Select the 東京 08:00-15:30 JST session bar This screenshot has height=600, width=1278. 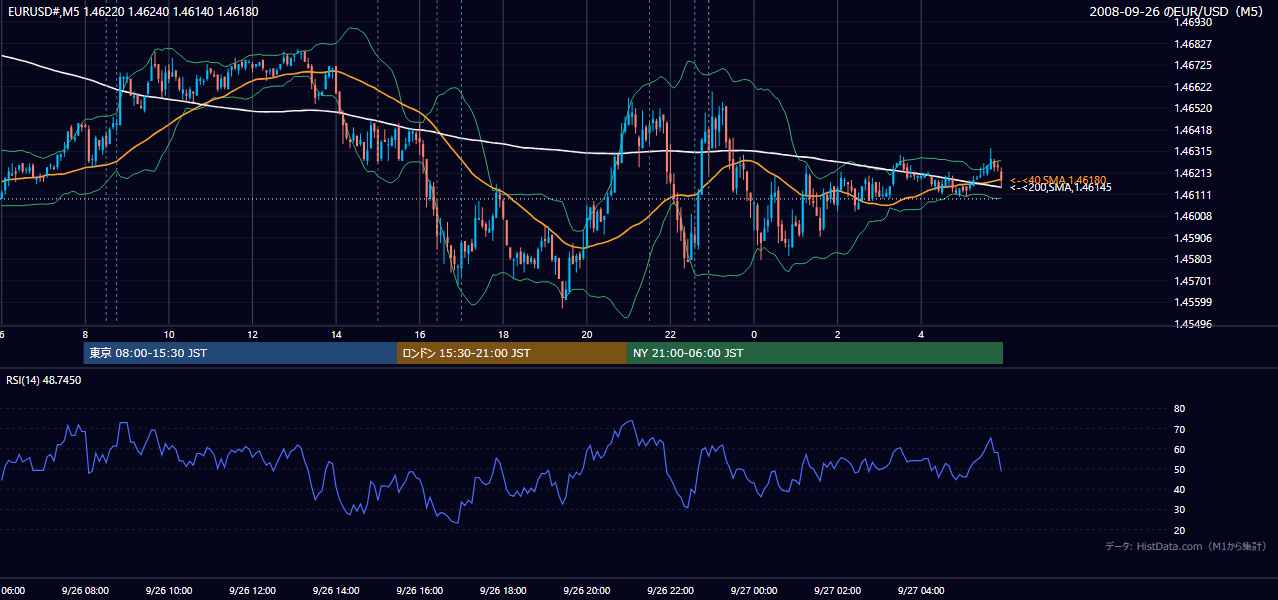coord(241,353)
